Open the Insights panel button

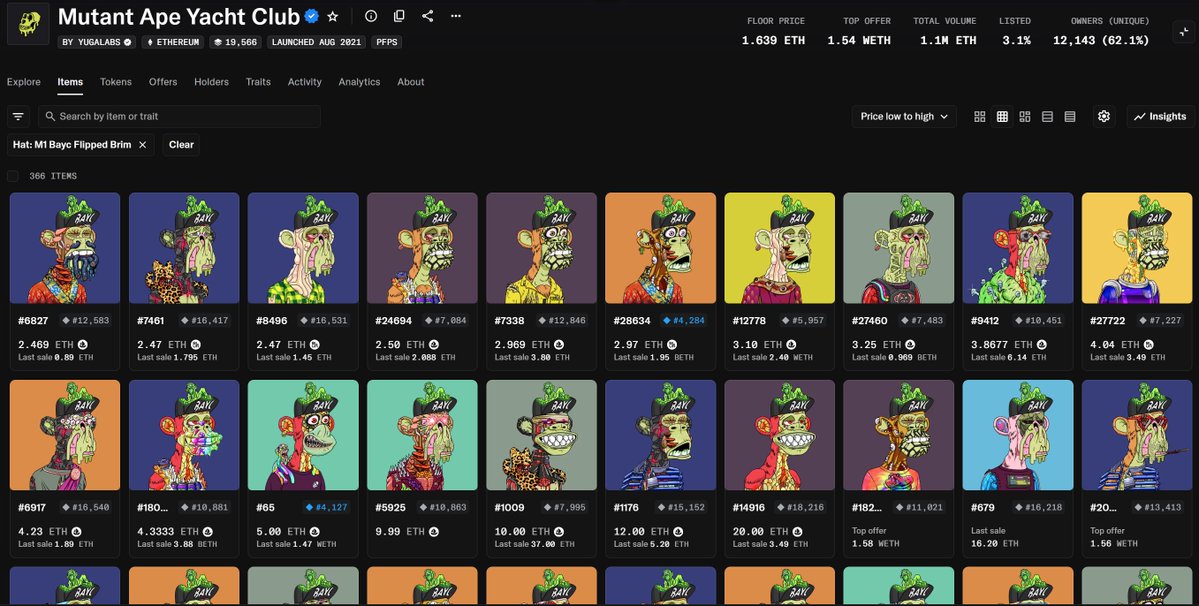pos(1160,116)
